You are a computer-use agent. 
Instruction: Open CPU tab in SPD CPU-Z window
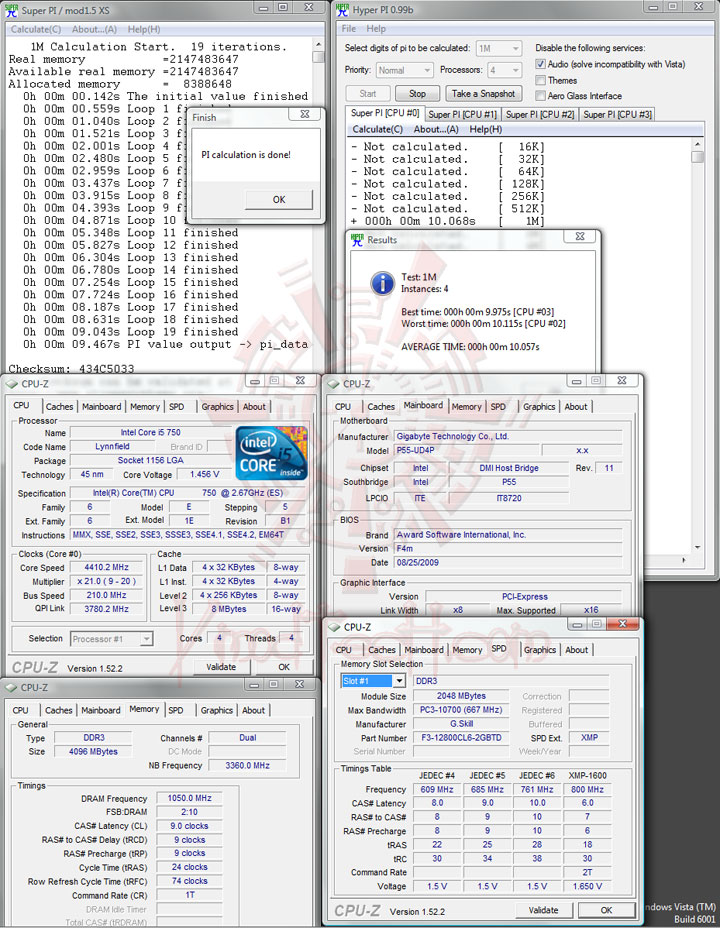click(343, 650)
